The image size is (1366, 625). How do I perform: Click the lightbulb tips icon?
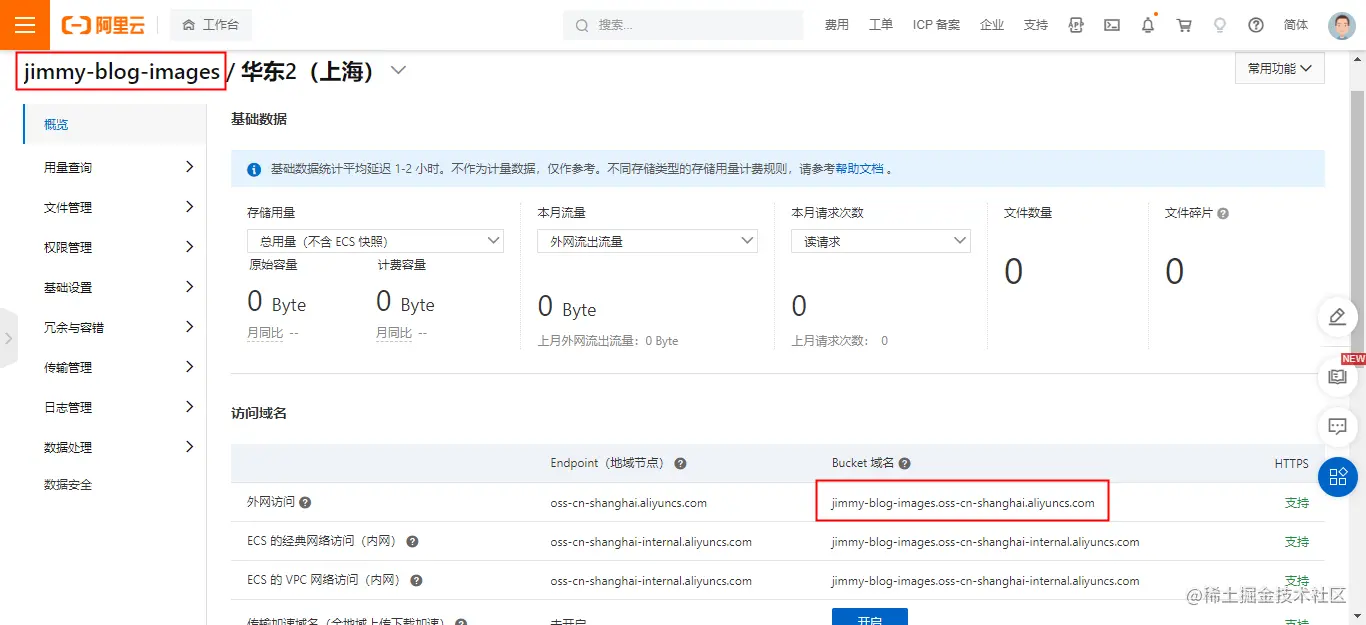pyautogui.click(x=1220, y=25)
